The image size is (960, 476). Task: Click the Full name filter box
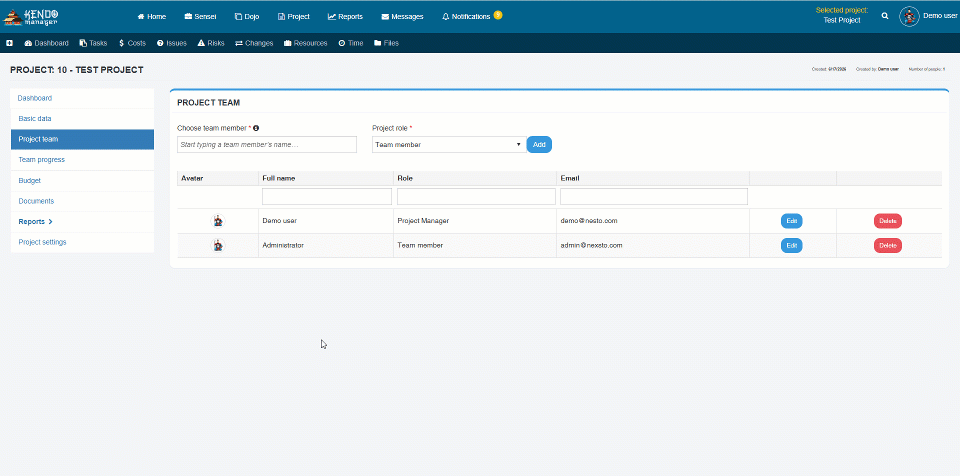coord(327,197)
